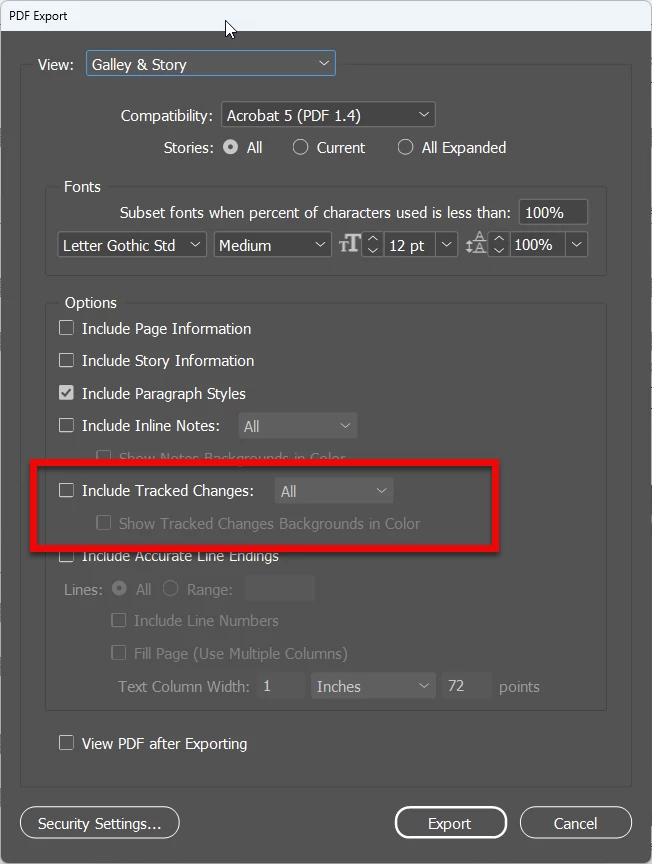This screenshot has width=652, height=864.
Task: Increase font size with up arrow
Action: tap(373, 239)
